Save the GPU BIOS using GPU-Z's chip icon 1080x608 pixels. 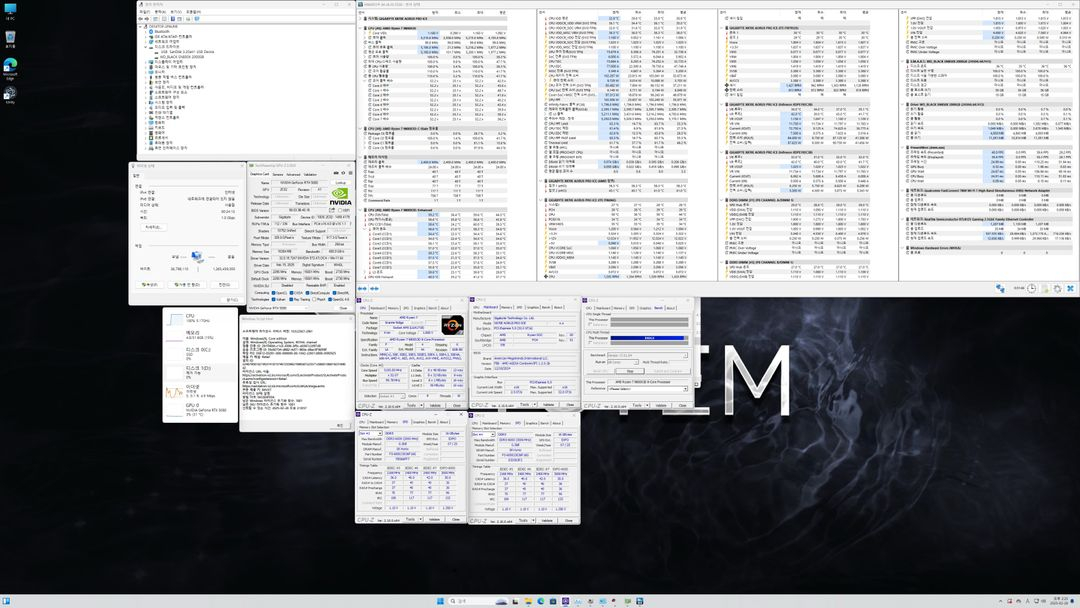[x=332, y=210]
